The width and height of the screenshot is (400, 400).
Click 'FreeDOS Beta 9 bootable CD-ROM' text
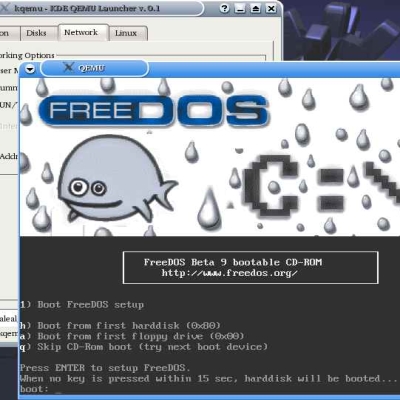pyautogui.click(x=233, y=262)
